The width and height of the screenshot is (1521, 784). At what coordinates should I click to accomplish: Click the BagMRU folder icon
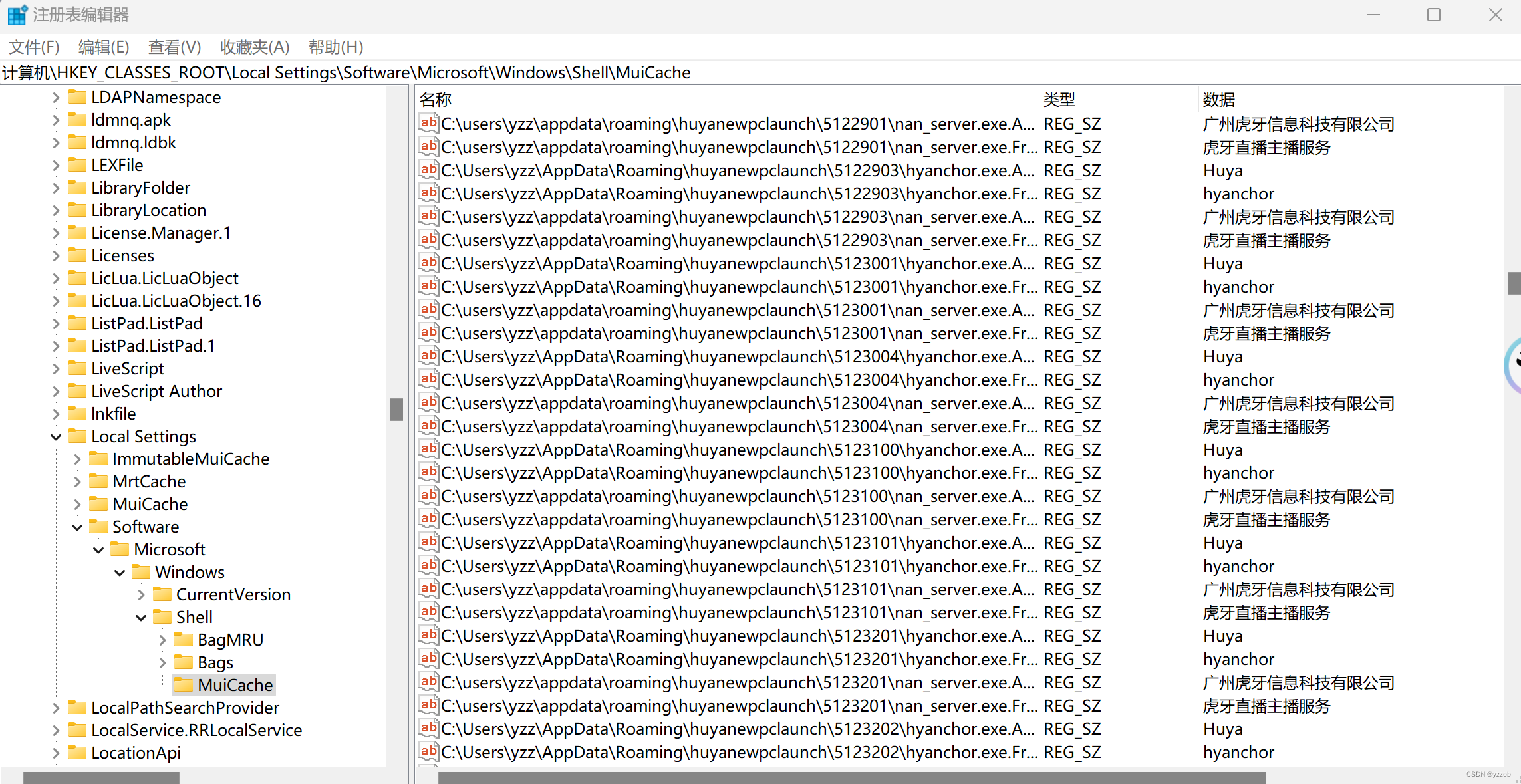tap(184, 640)
